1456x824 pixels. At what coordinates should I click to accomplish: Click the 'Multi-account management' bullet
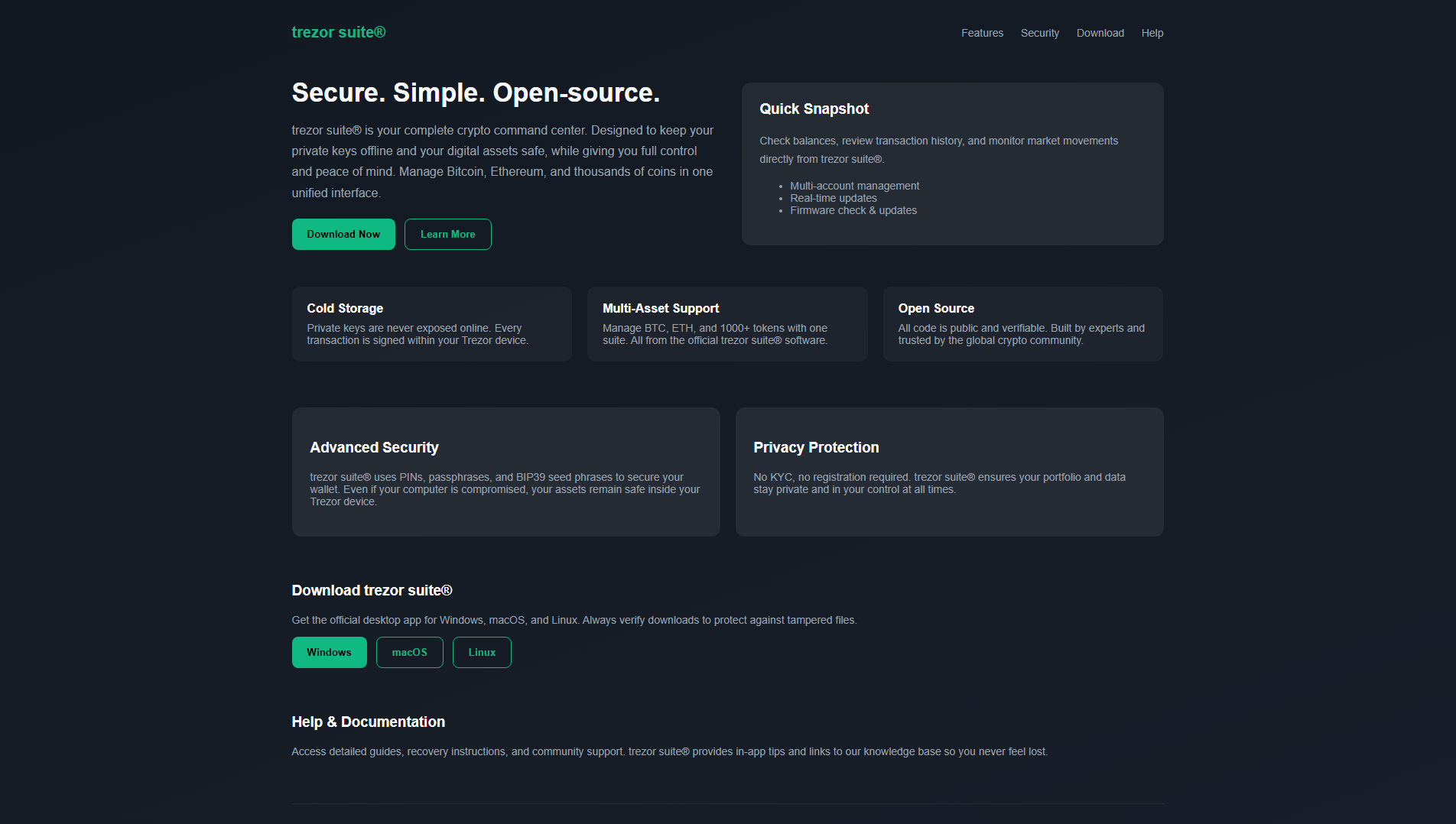point(854,186)
